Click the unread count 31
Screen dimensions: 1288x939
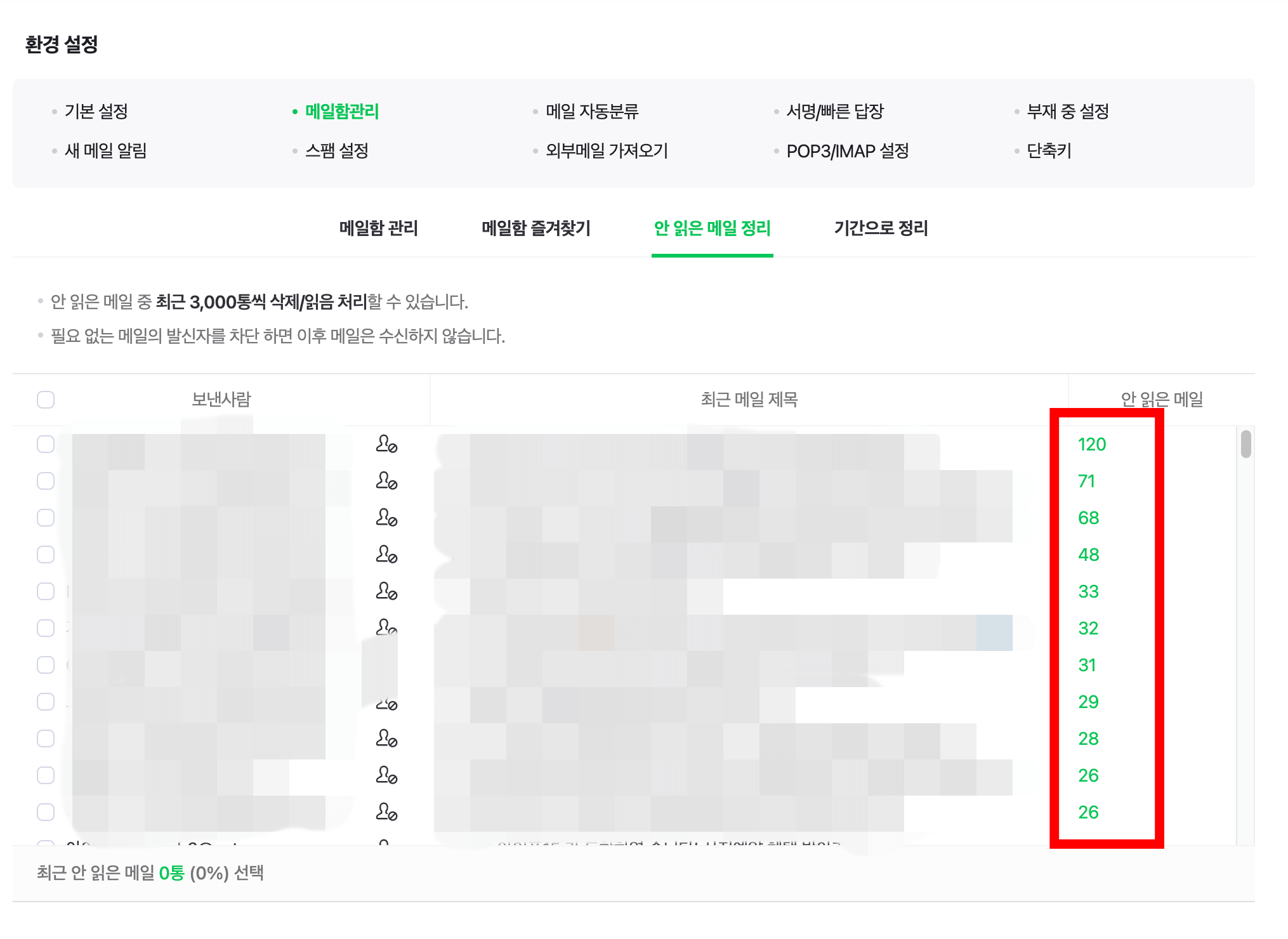1088,665
